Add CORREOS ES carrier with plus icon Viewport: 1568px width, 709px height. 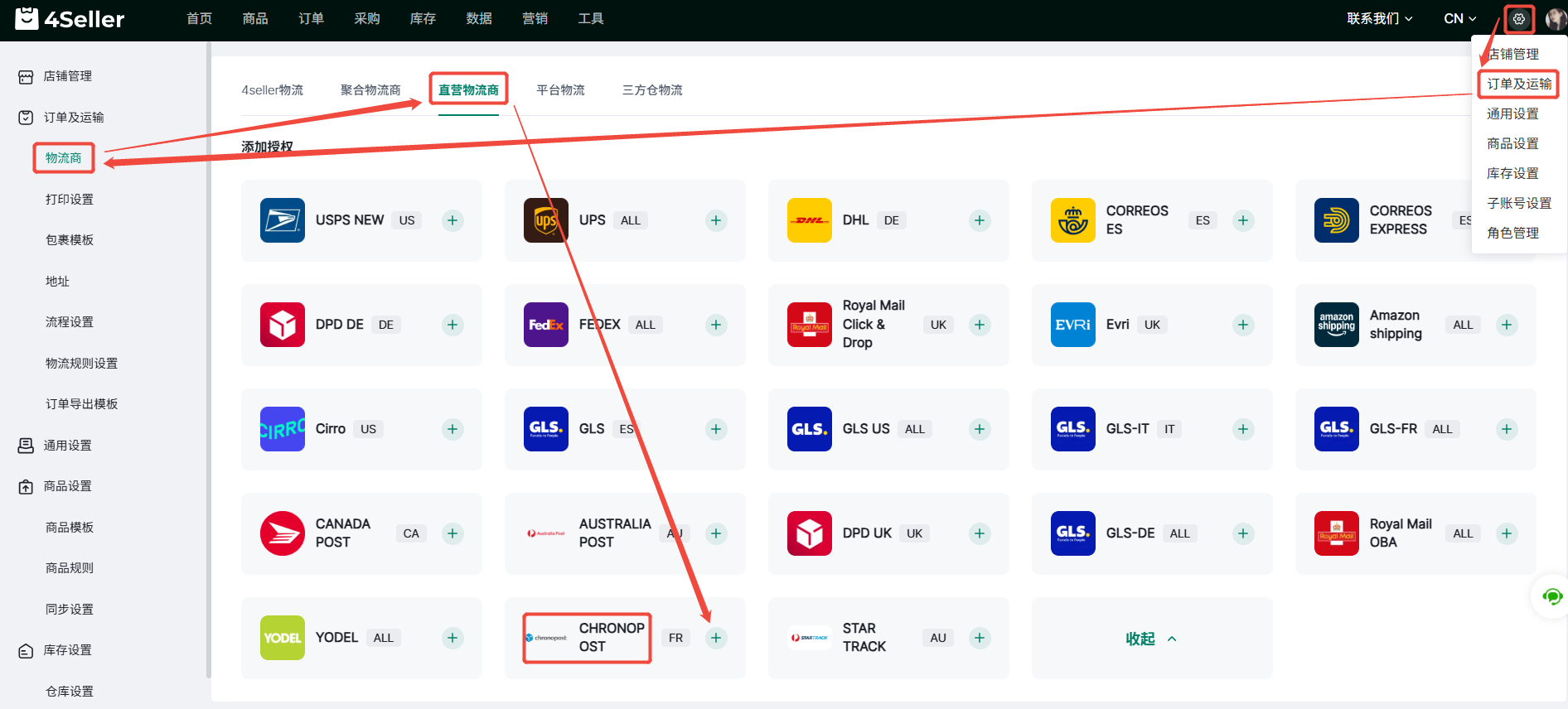(x=1243, y=220)
